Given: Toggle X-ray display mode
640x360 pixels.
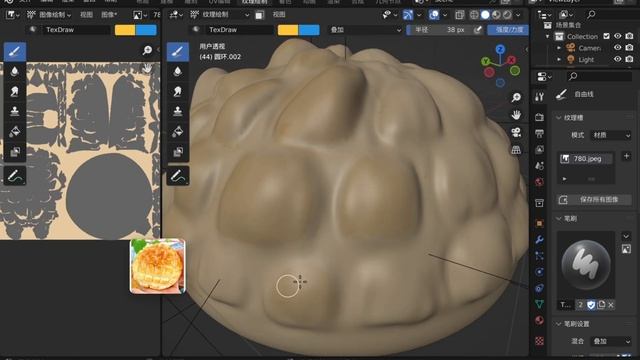Looking at the screenshot, I should point(460,15).
